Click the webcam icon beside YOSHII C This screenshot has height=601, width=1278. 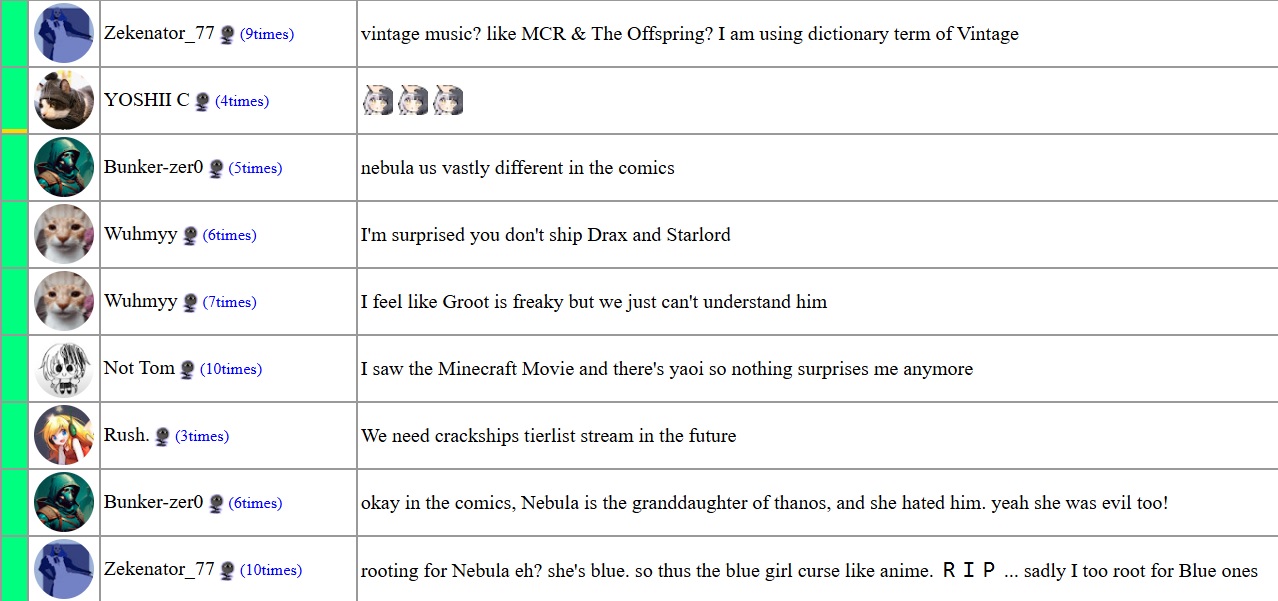(202, 101)
